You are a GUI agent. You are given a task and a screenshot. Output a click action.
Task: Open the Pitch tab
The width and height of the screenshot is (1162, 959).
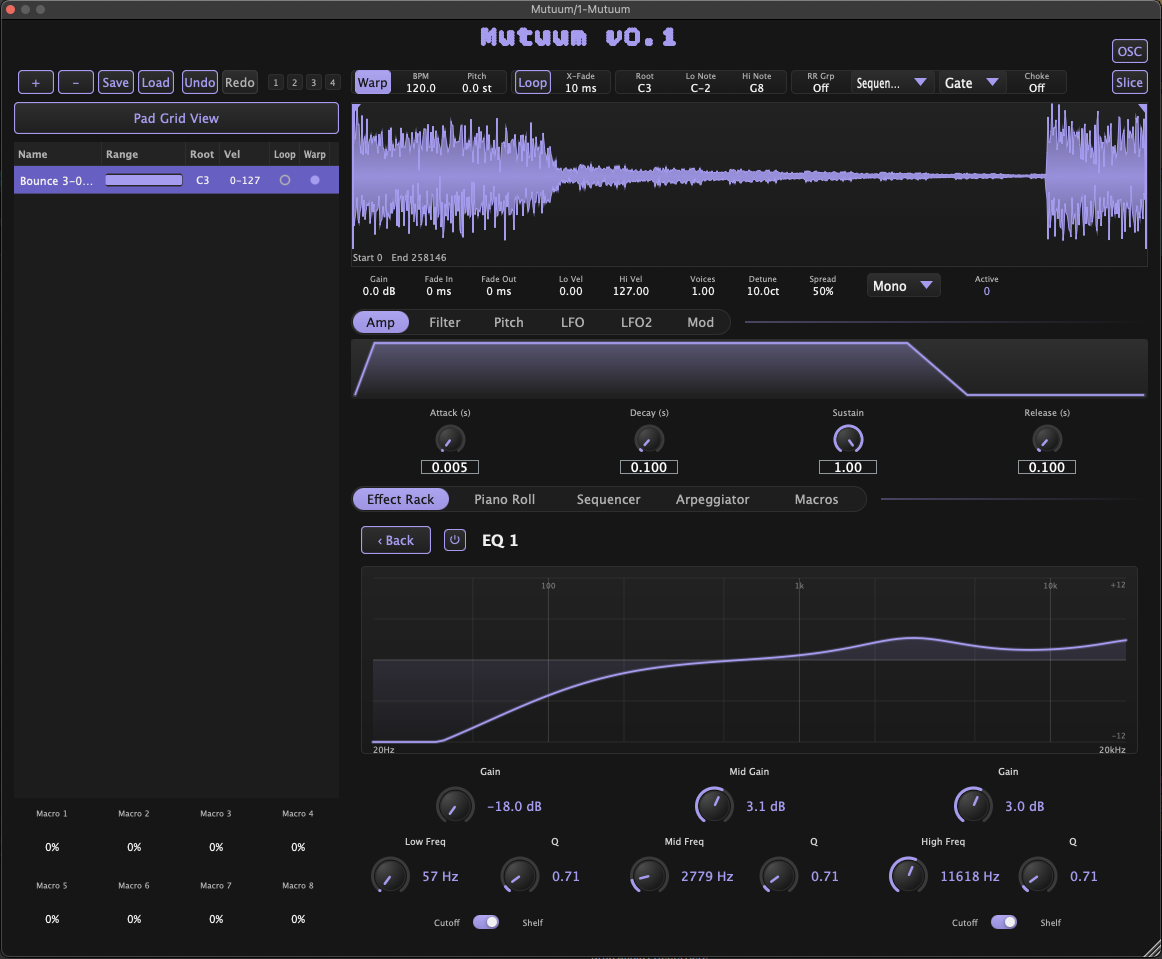pos(508,322)
